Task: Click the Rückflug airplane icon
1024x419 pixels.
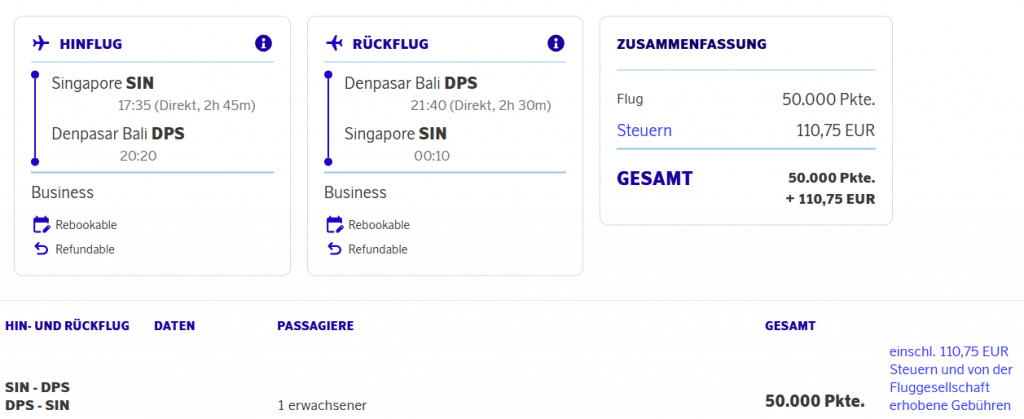Action: point(334,43)
